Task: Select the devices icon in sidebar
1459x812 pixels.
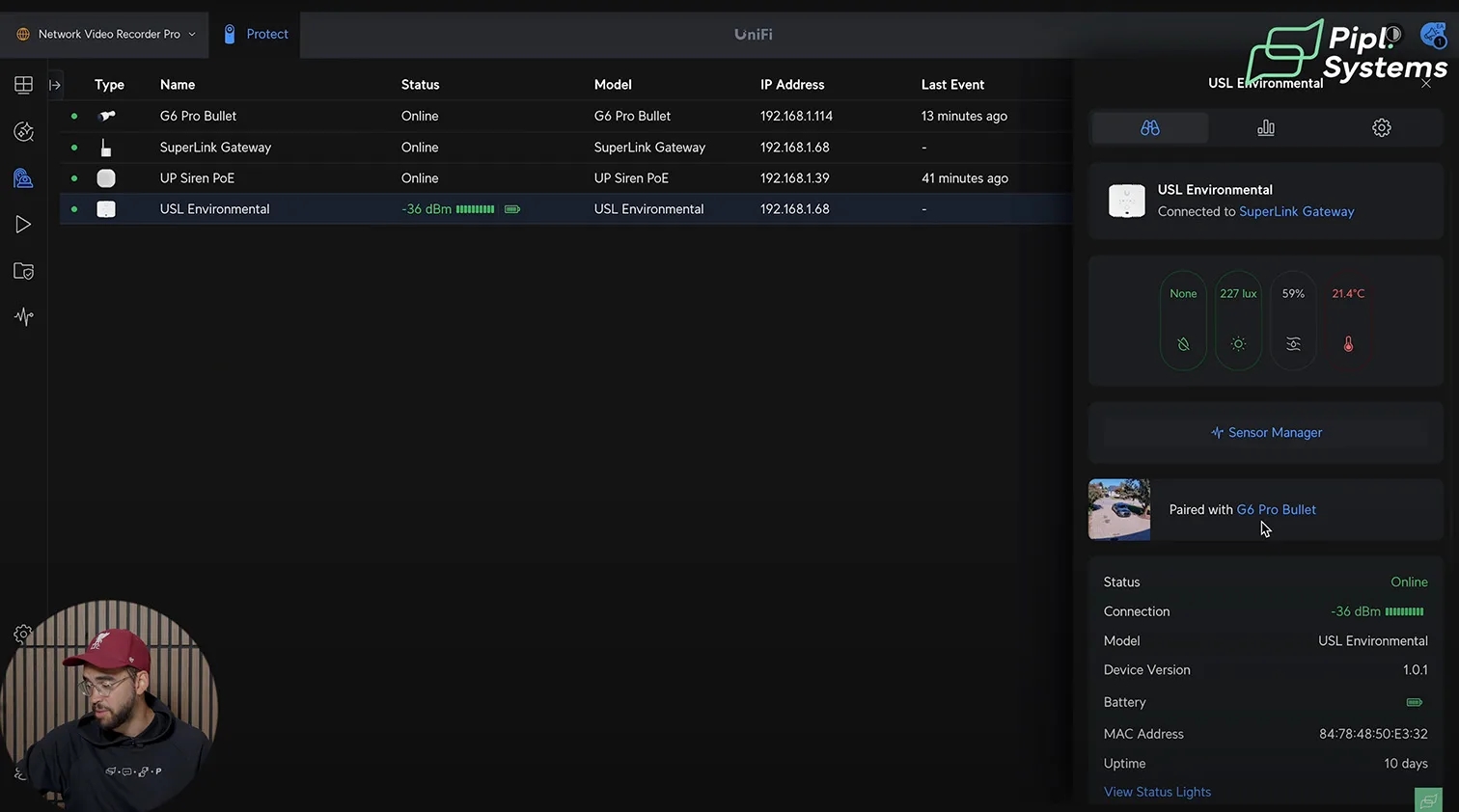Action: [23, 178]
